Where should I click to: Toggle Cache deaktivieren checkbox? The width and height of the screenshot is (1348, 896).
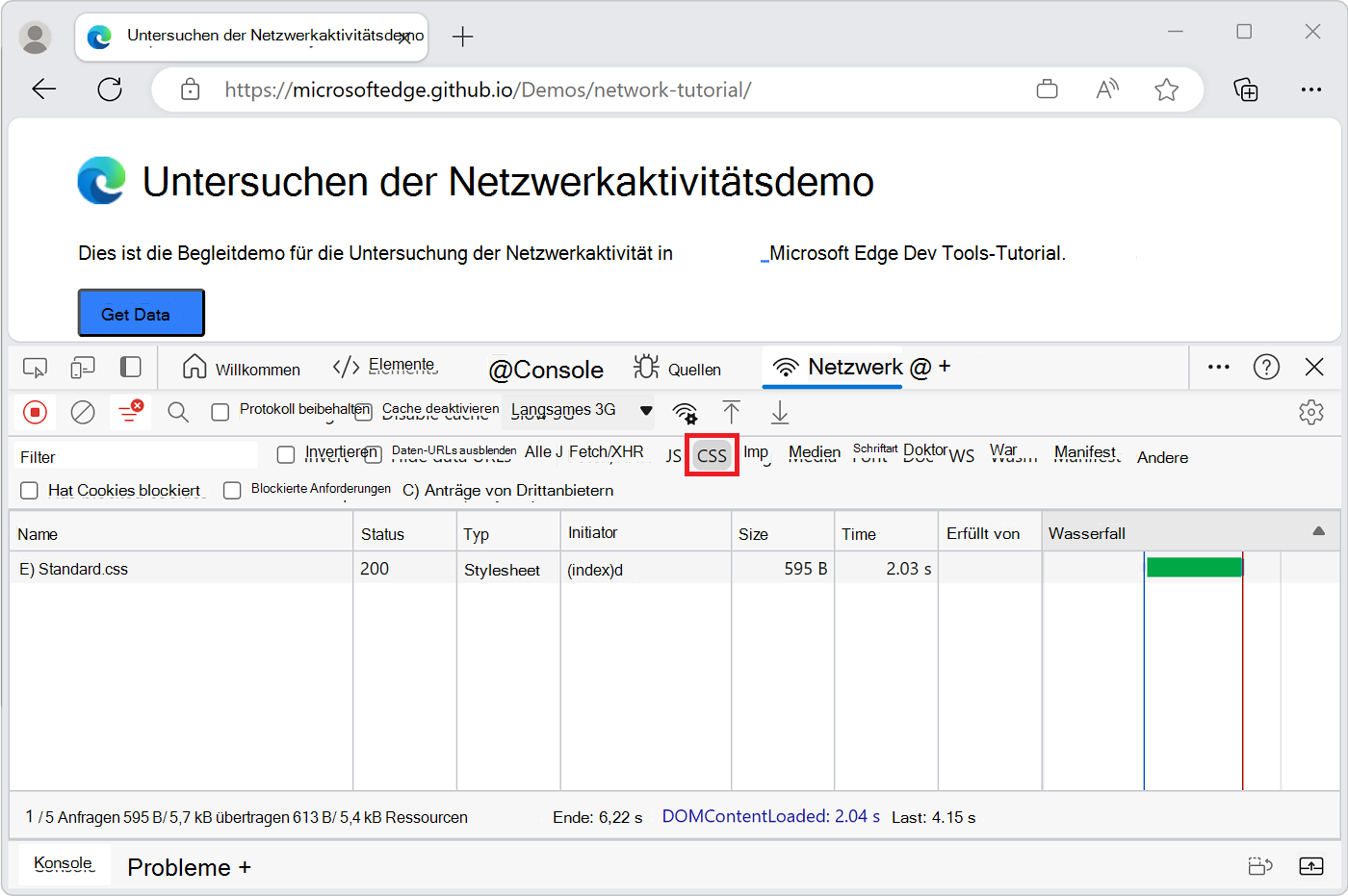[363, 411]
